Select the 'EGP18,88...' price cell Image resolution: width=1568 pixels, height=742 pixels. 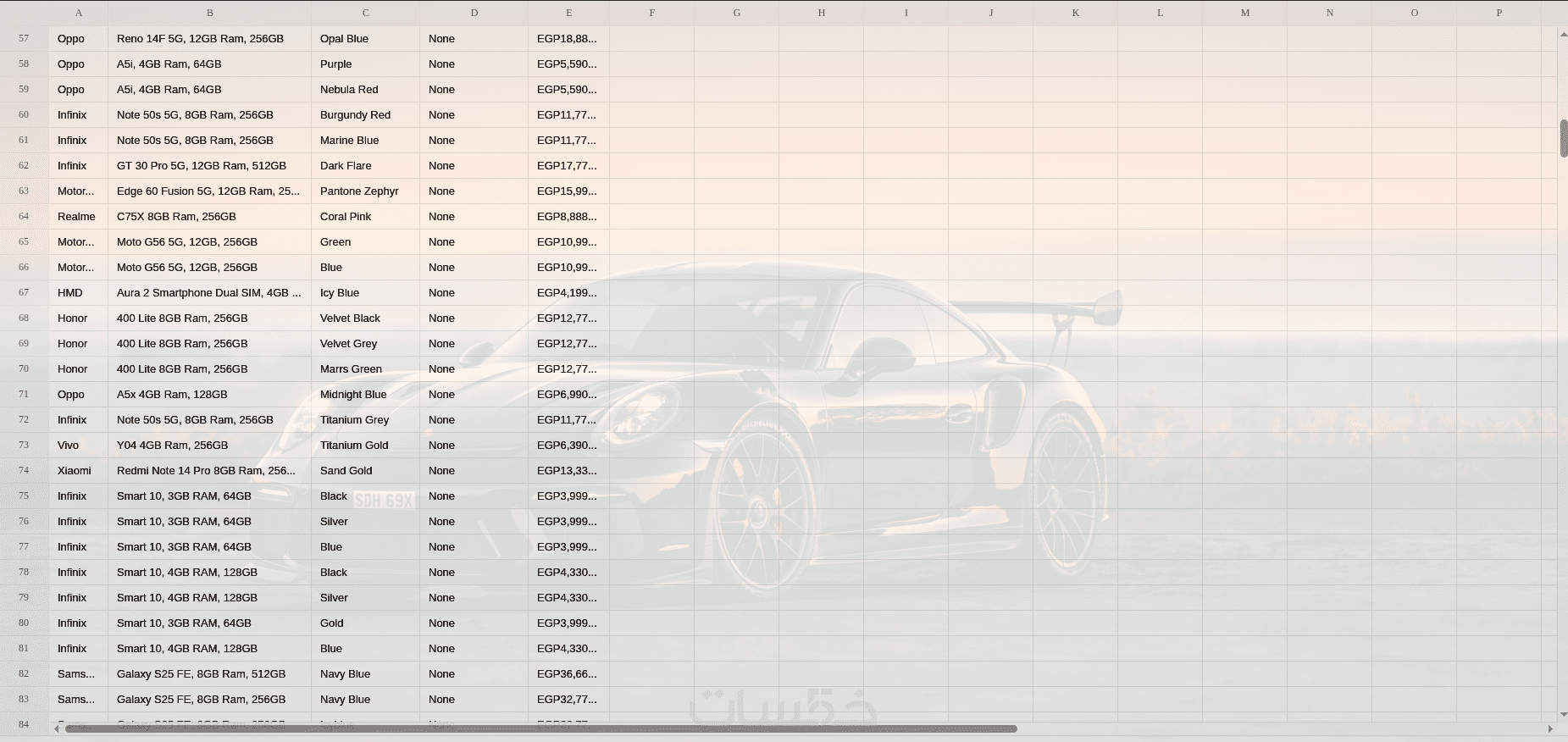(x=569, y=38)
